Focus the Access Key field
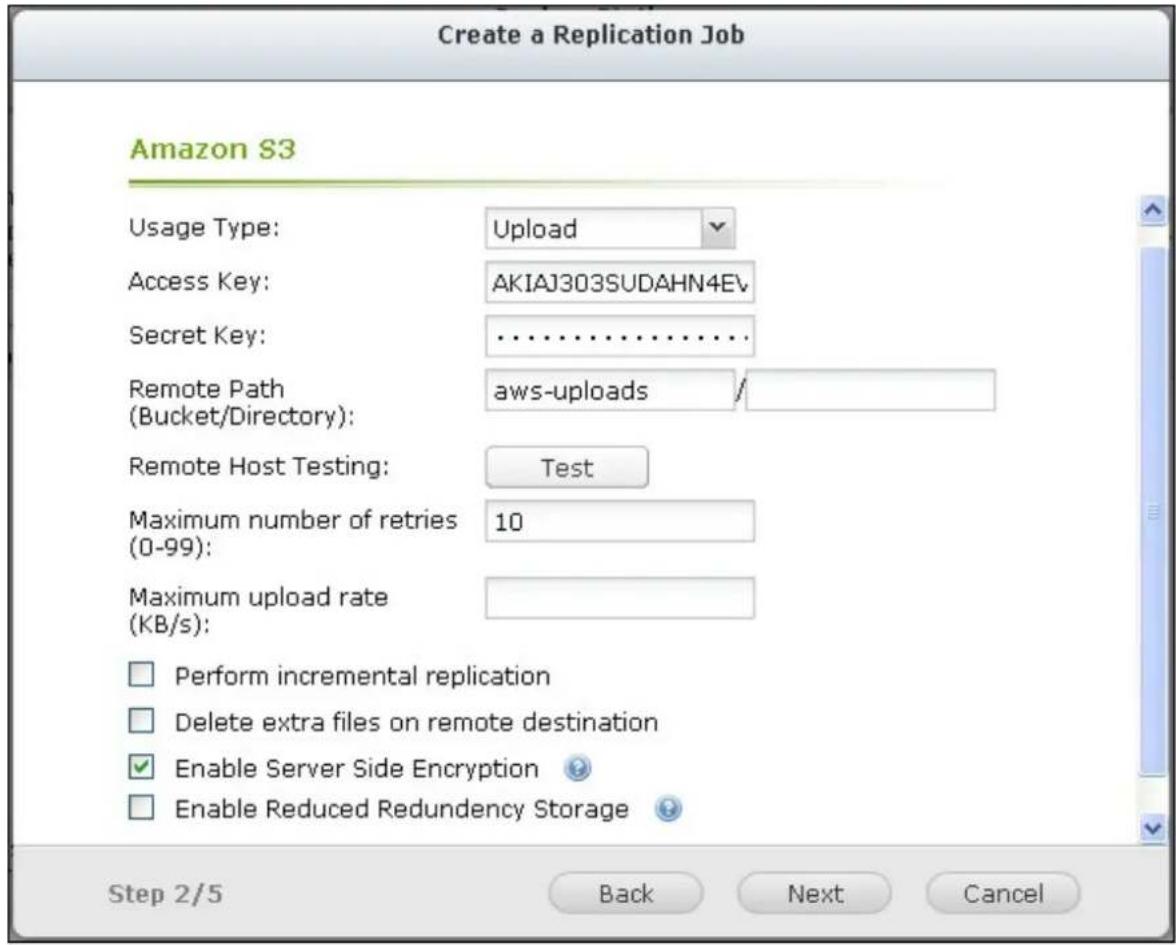 click(x=620, y=282)
